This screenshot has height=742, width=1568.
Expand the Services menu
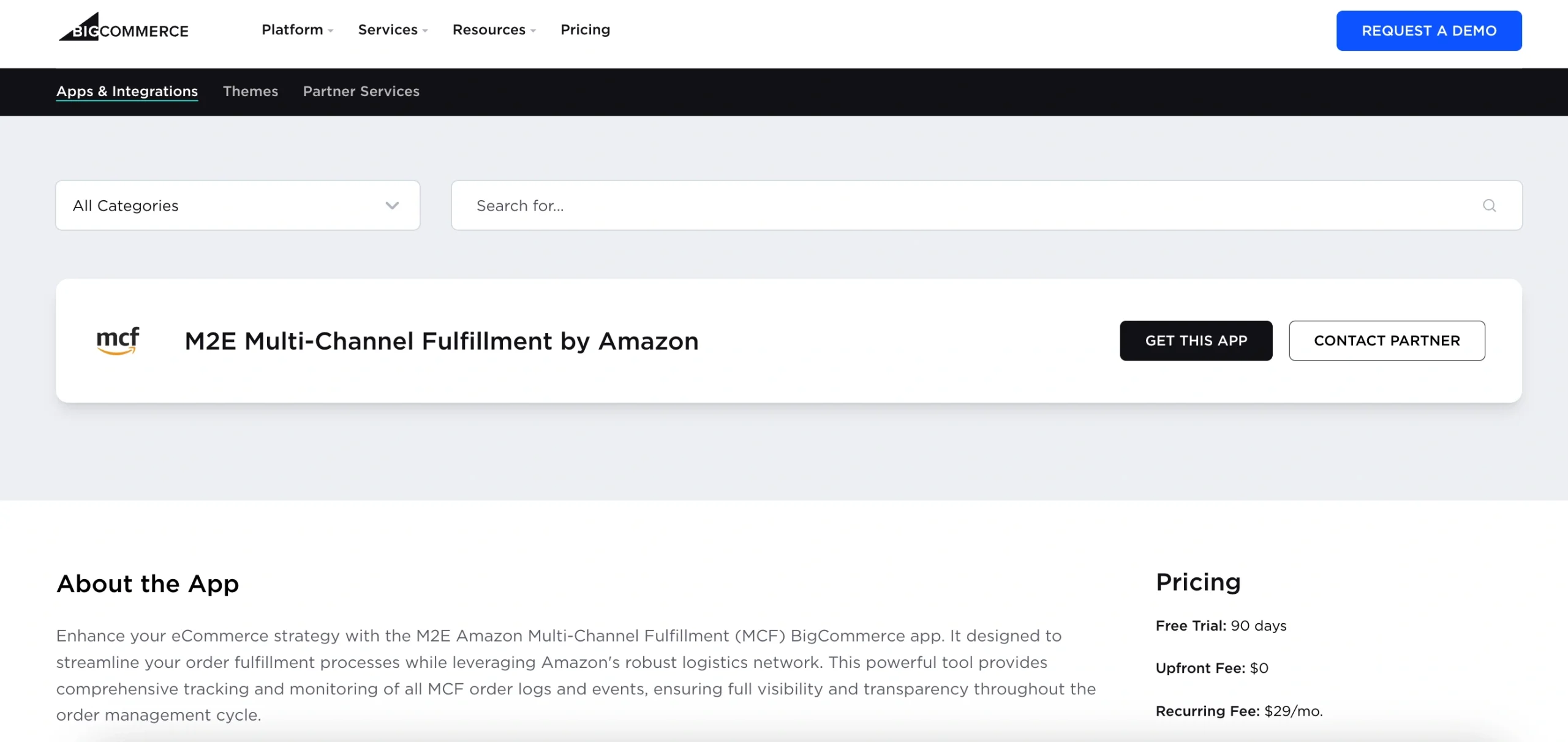pos(393,30)
